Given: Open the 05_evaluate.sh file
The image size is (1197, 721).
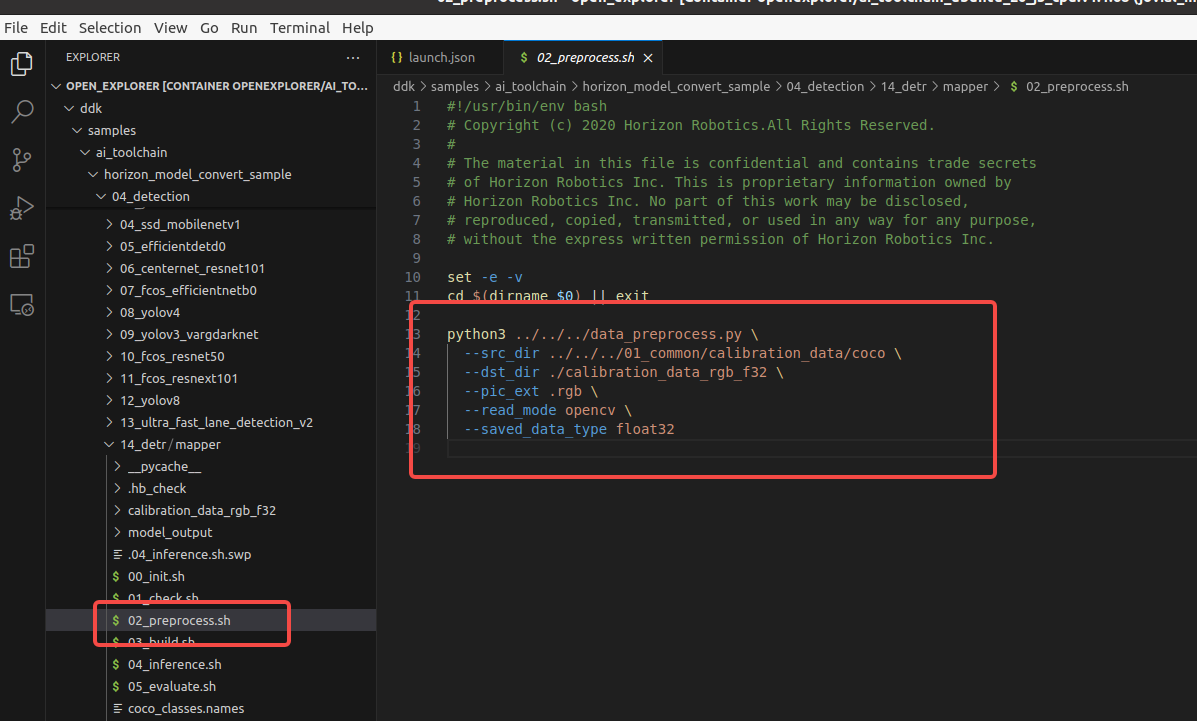Looking at the screenshot, I should [x=171, y=686].
